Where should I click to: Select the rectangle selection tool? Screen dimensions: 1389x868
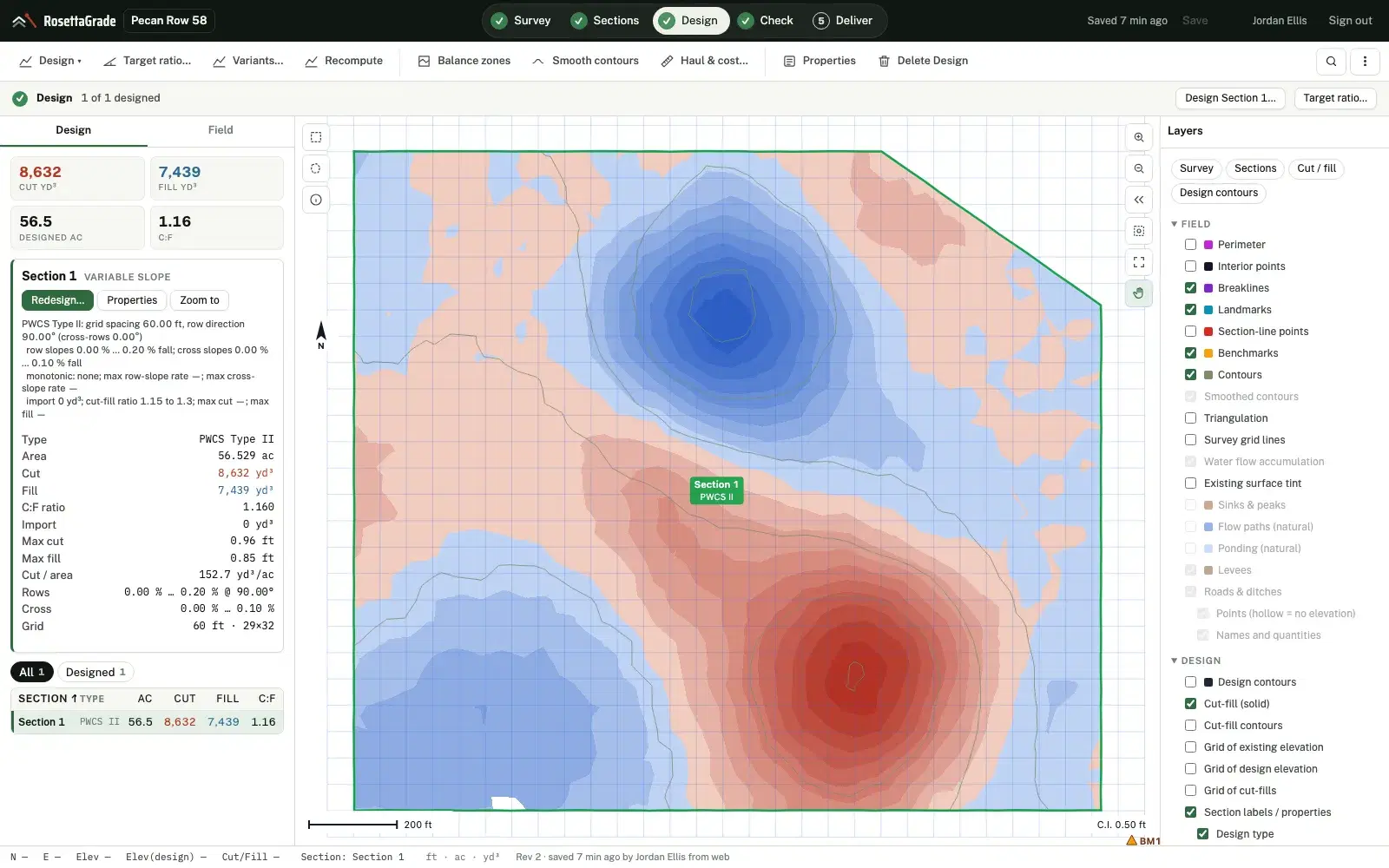[x=316, y=137]
